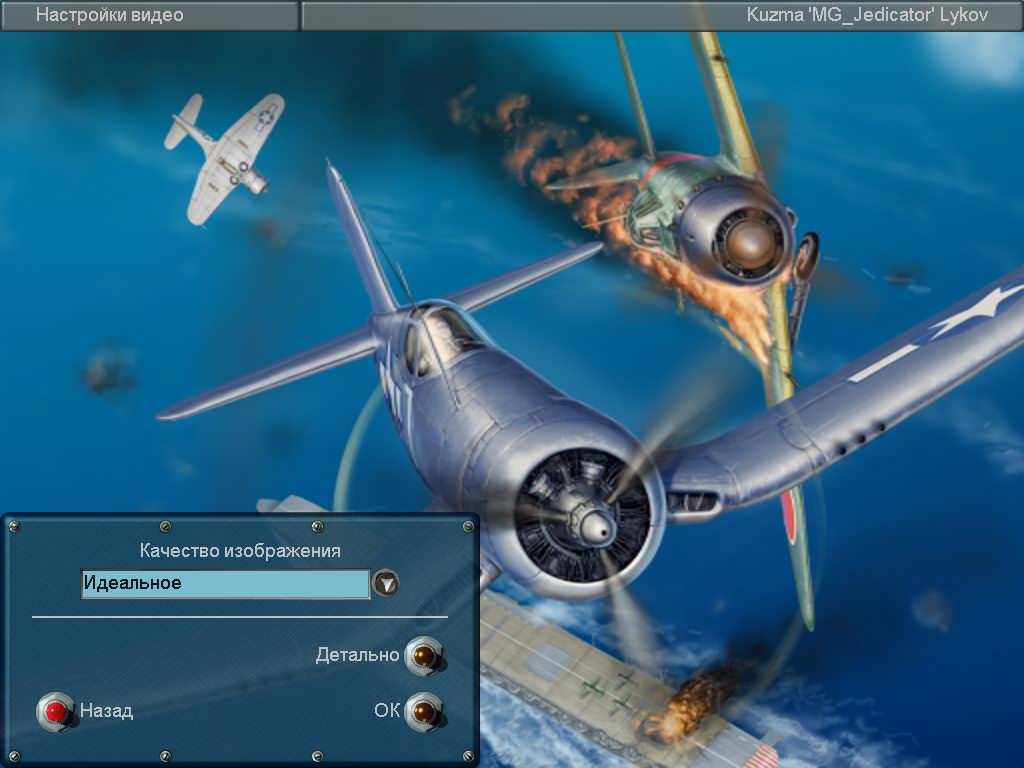Click the 'Детально' label text
This screenshot has height=768, width=1024.
click(x=357, y=655)
